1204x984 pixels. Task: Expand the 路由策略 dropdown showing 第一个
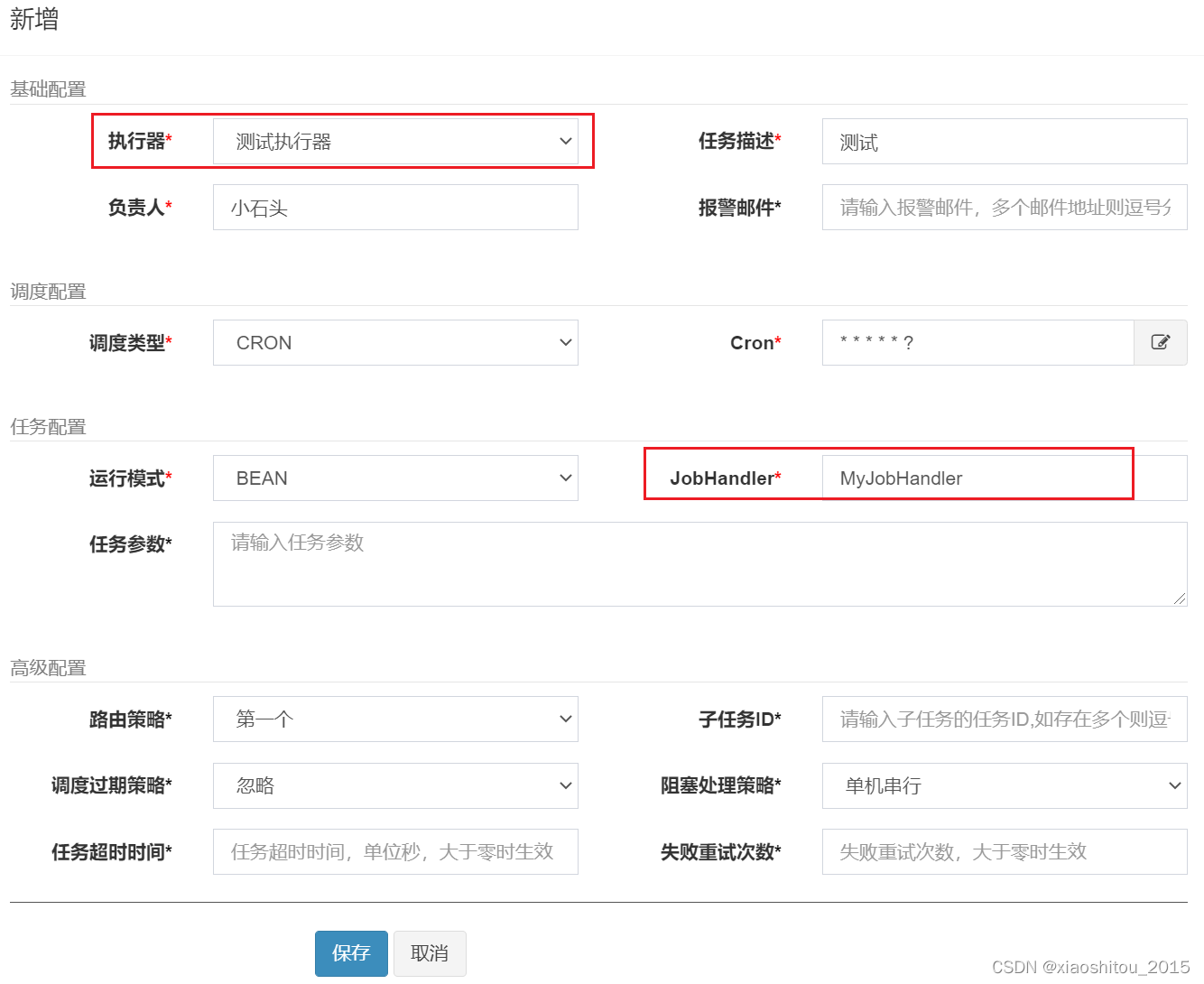(395, 719)
